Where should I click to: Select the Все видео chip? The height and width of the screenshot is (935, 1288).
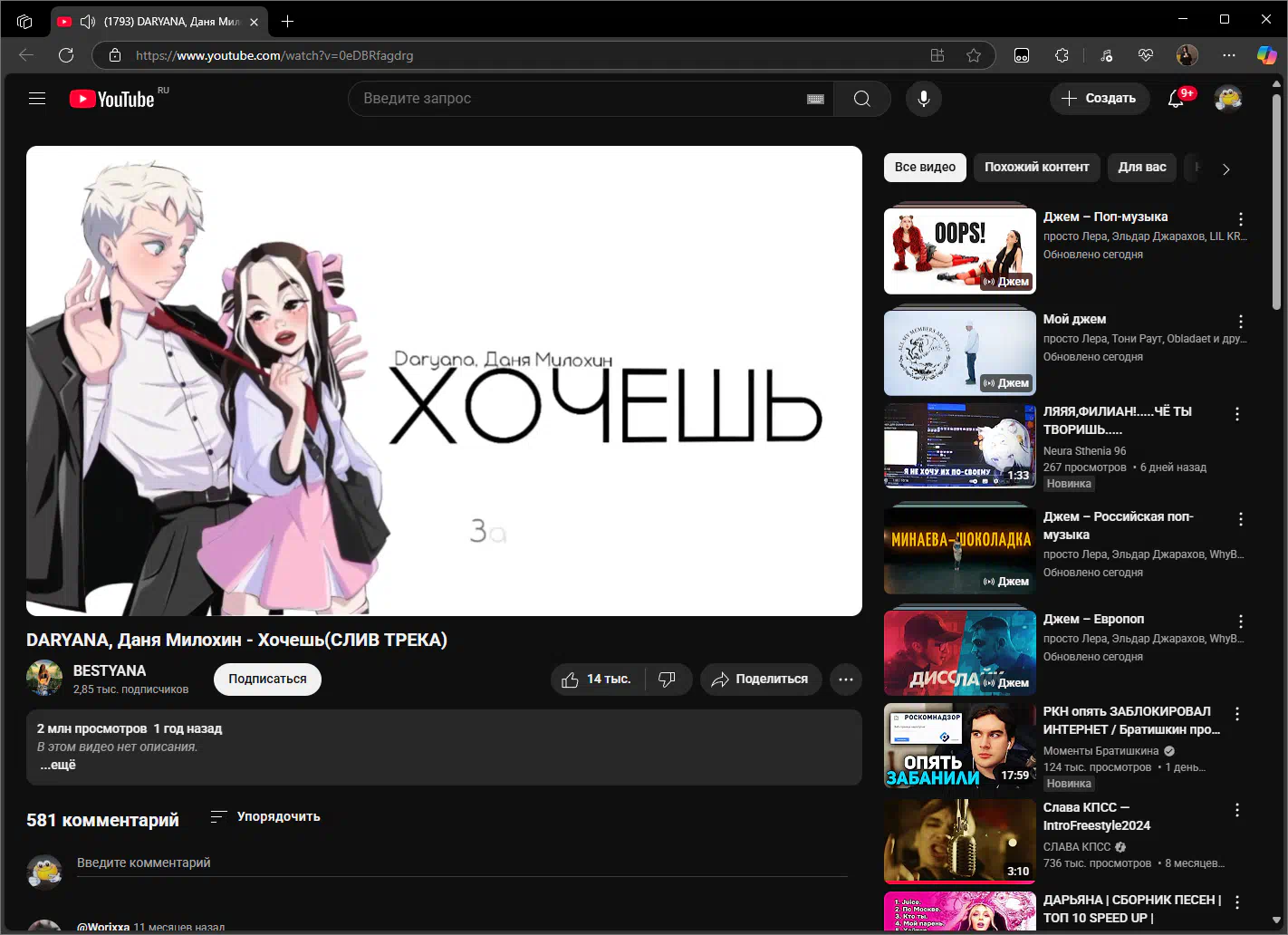pos(925,167)
